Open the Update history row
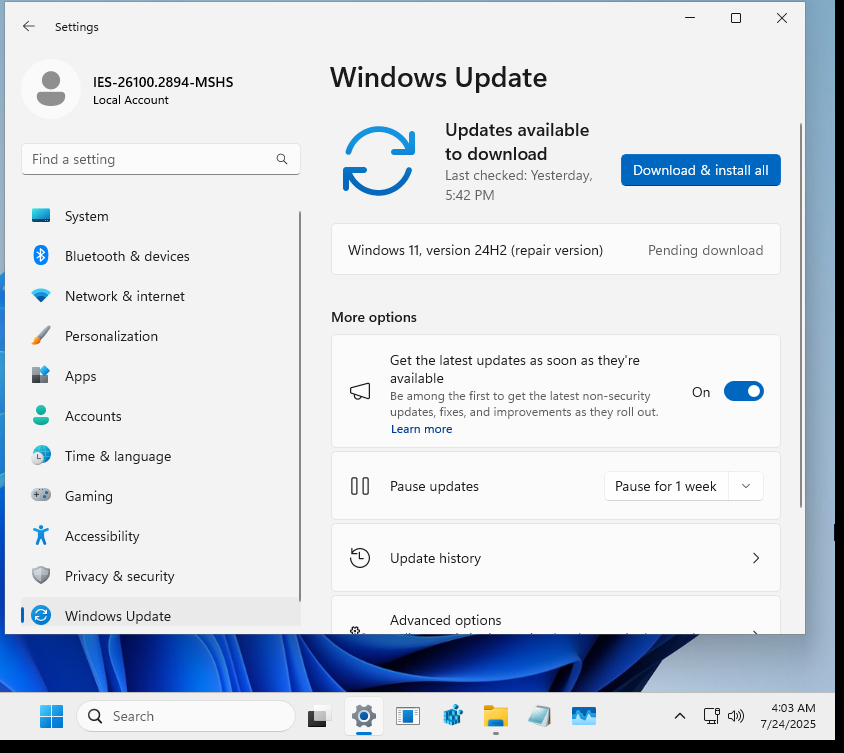The image size is (844, 753). pos(555,558)
